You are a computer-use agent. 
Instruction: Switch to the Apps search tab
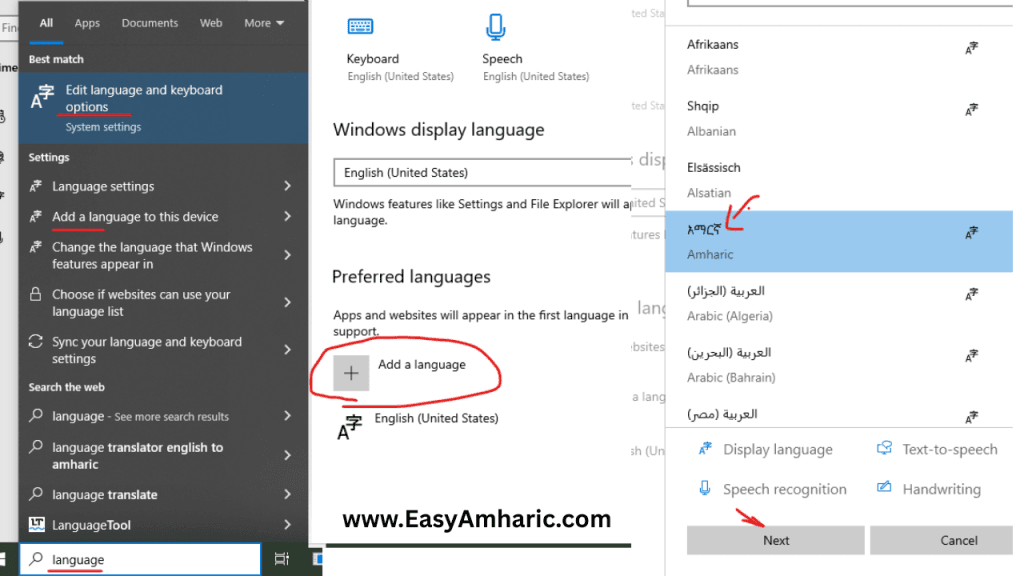[x=86, y=22]
